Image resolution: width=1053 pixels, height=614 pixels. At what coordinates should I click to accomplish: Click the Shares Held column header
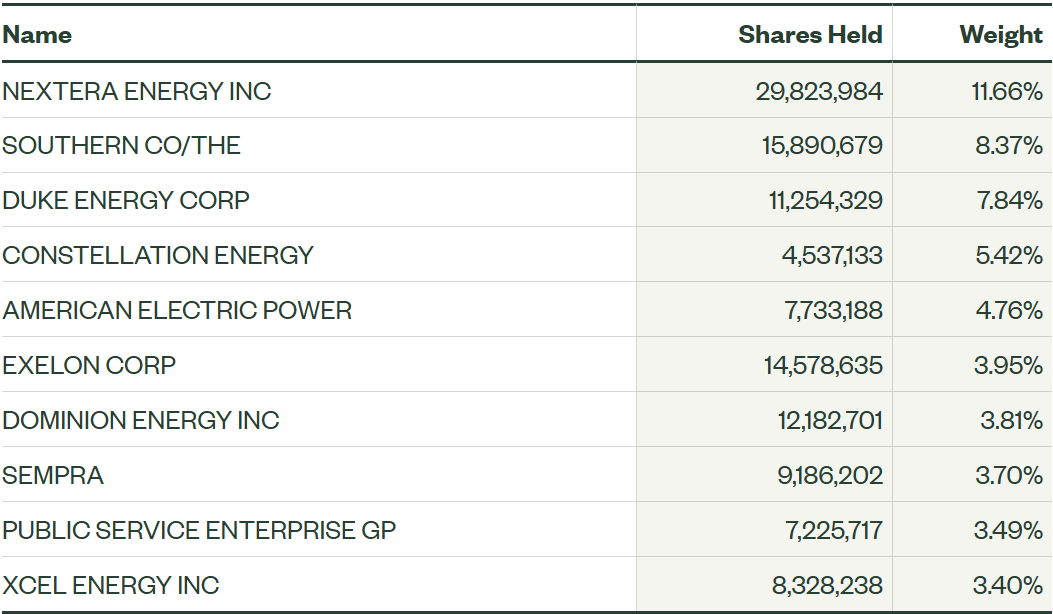click(810, 35)
